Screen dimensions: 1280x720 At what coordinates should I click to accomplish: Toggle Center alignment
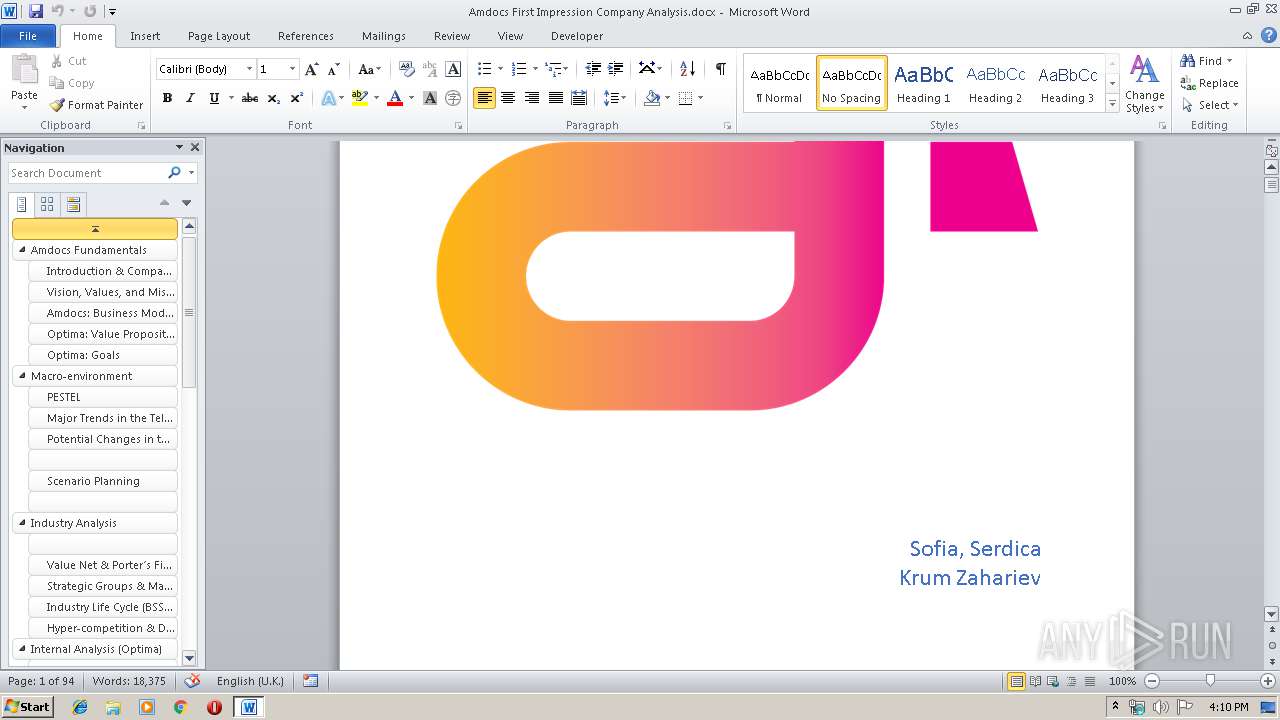(508, 98)
